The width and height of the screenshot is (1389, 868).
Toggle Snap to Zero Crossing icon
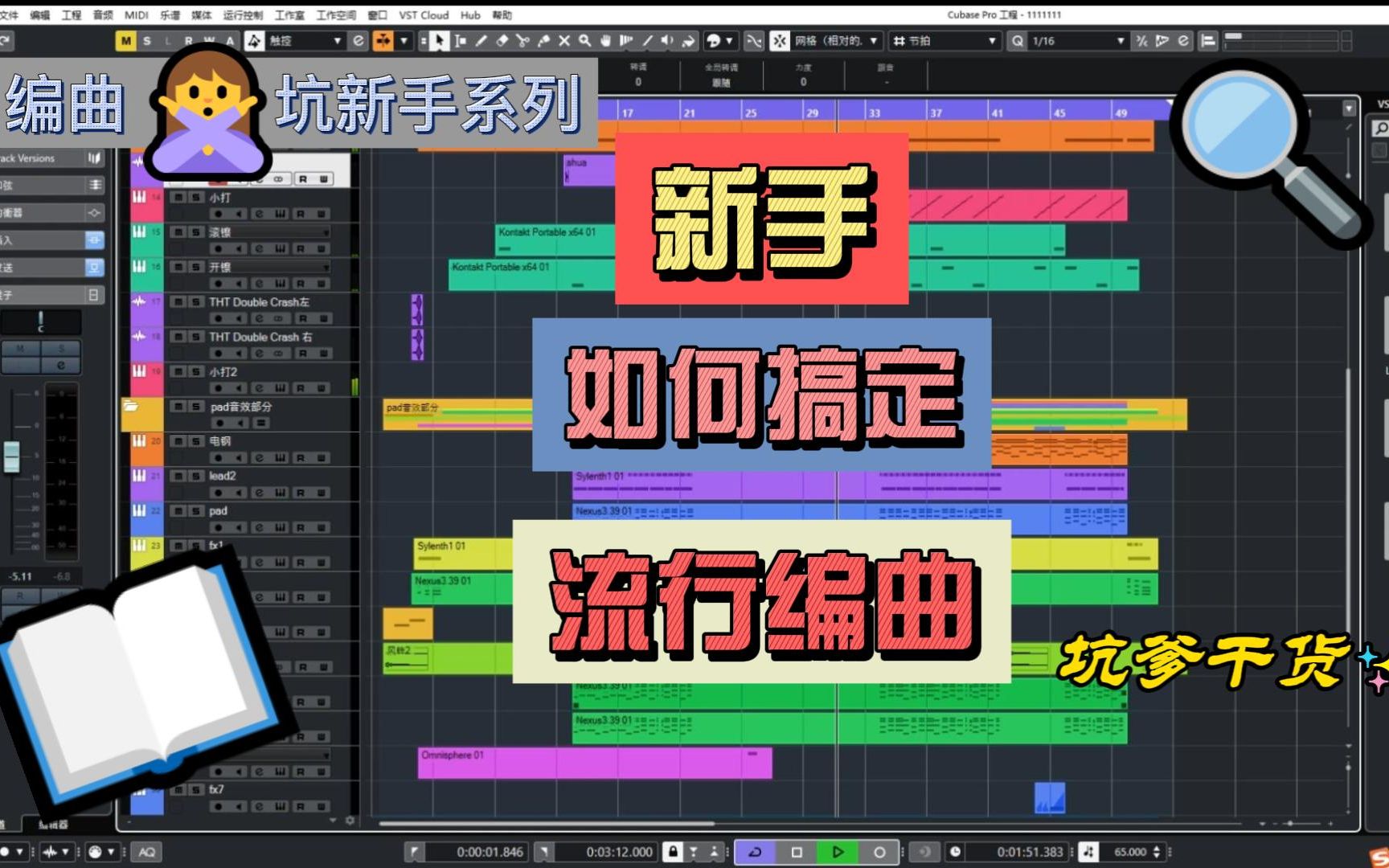754,41
